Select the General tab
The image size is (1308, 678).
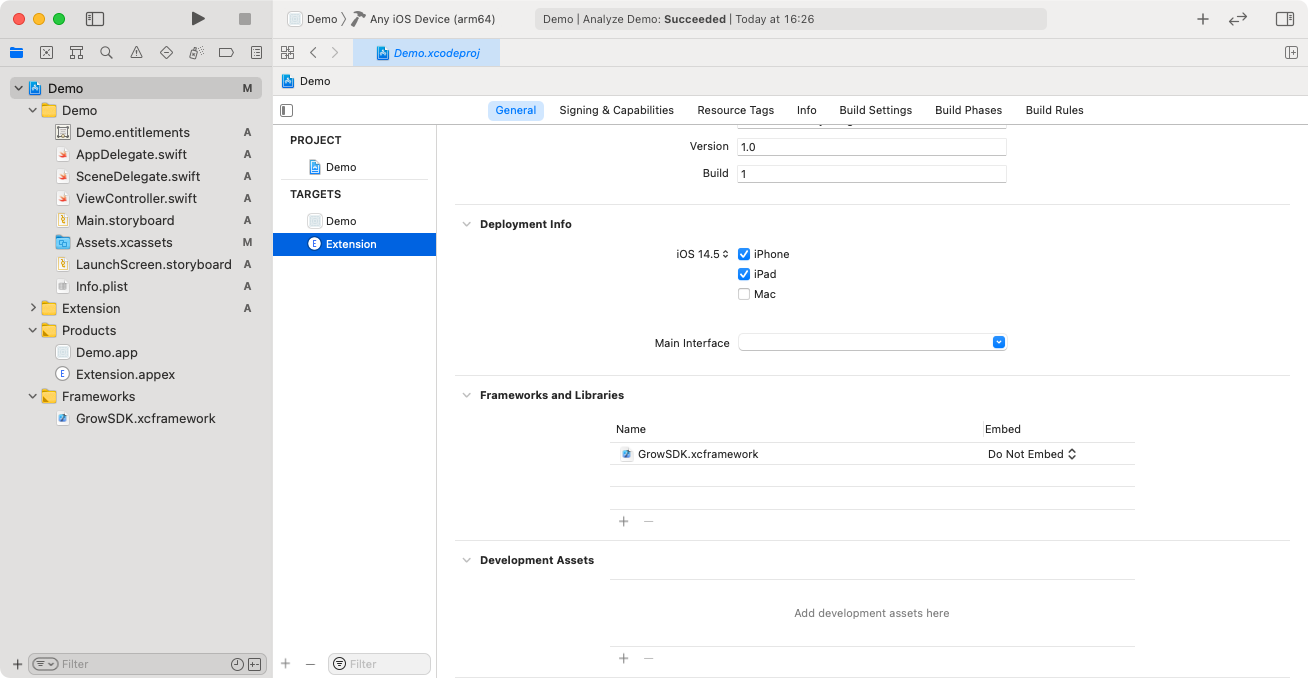tap(516, 110)
